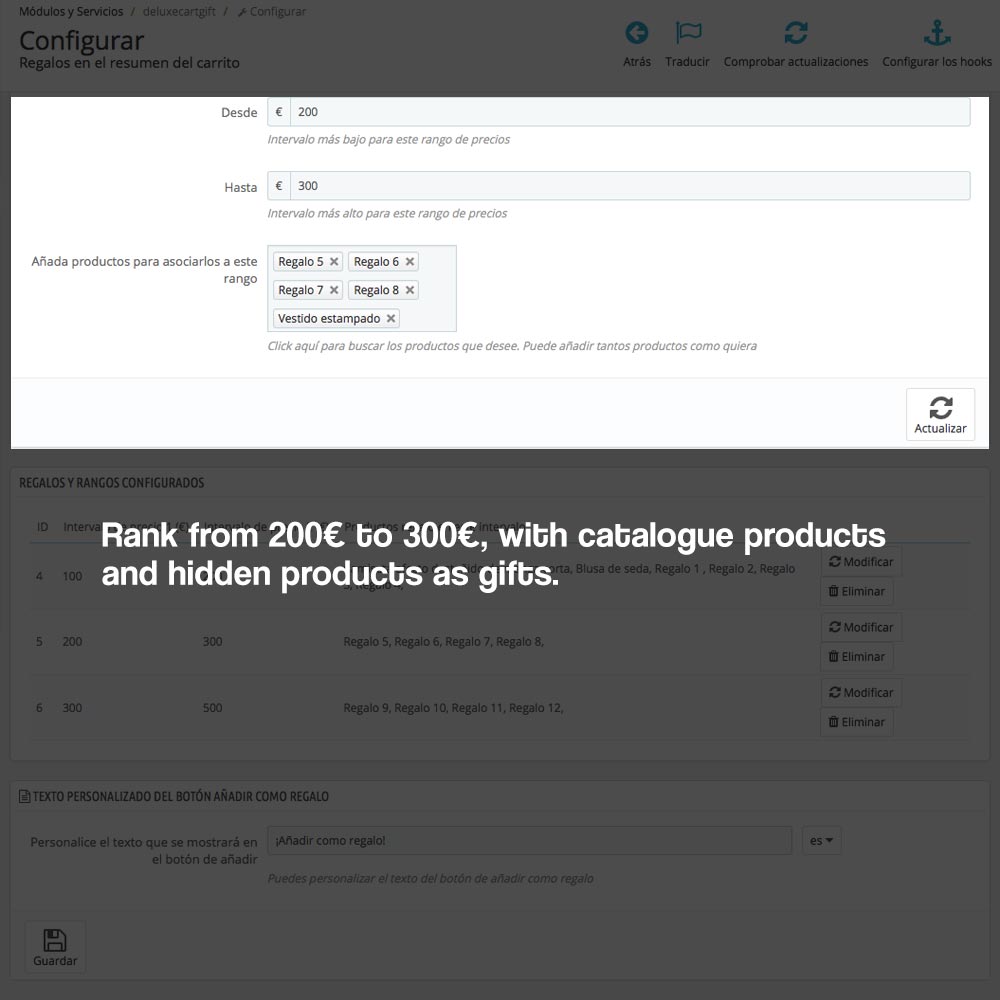Click the 'TEXTO PERSONALIZADO DEL BOTÓN AÑADIR COMO REGALO' heading

(180, 797)
